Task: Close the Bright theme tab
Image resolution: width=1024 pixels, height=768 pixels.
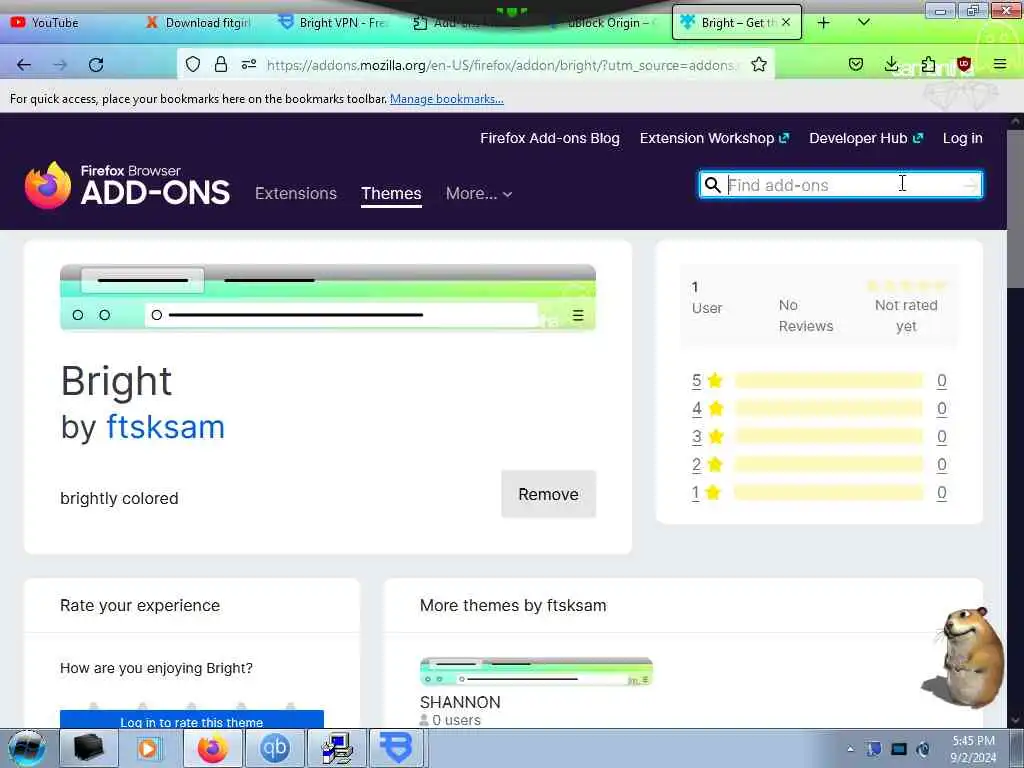Action: pos(786,22)
